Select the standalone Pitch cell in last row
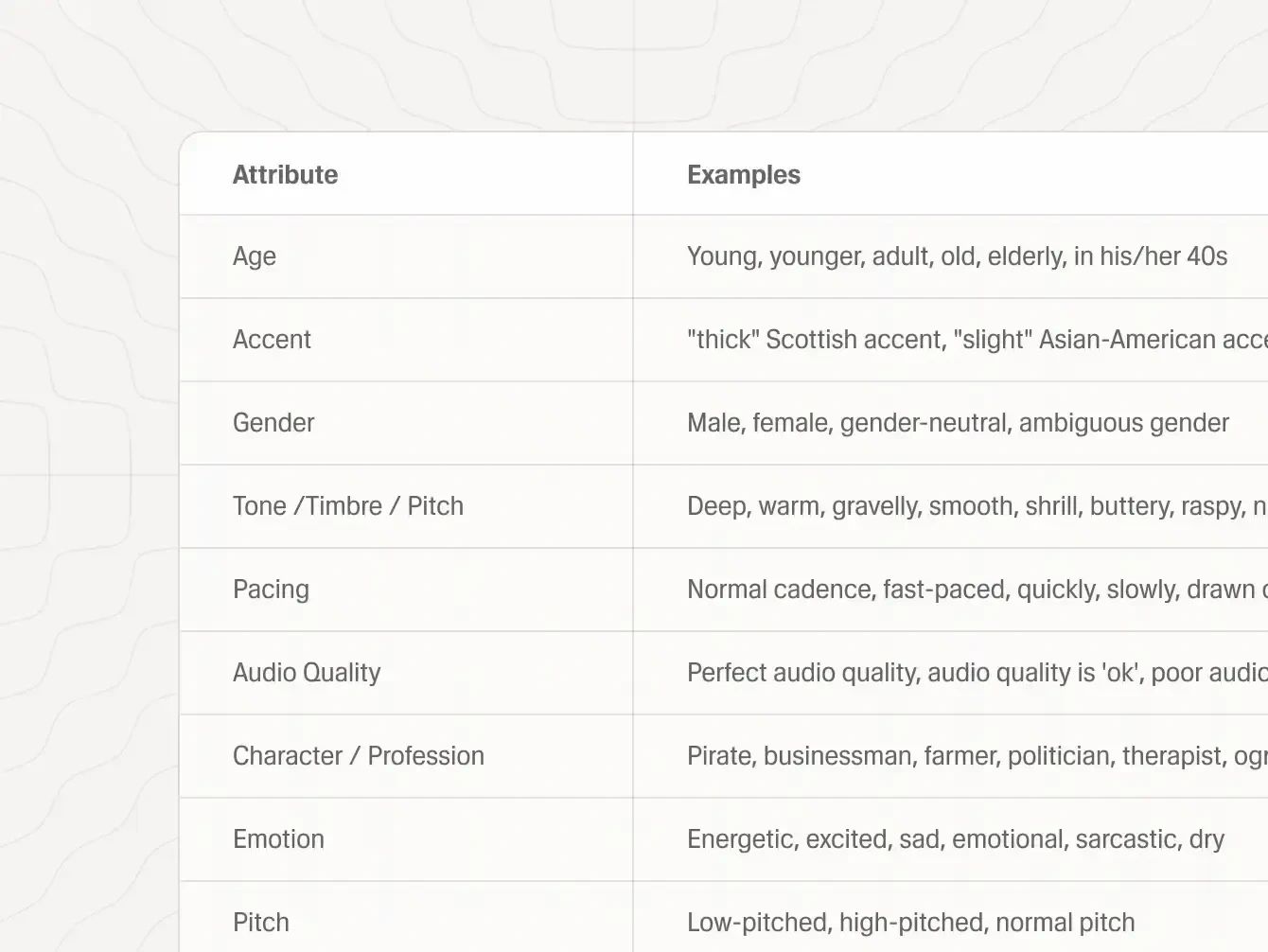The image size is (1268, 952). 261,923
